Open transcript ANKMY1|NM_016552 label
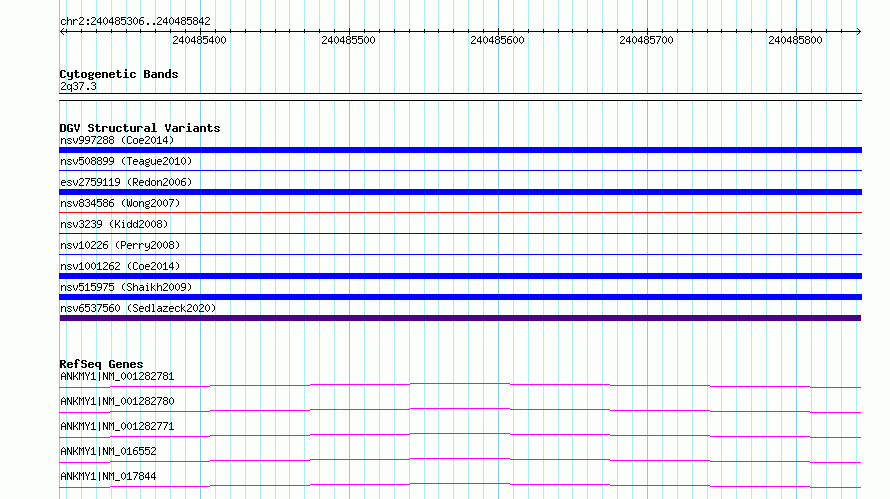890x499 pixels. click(108, 451)
